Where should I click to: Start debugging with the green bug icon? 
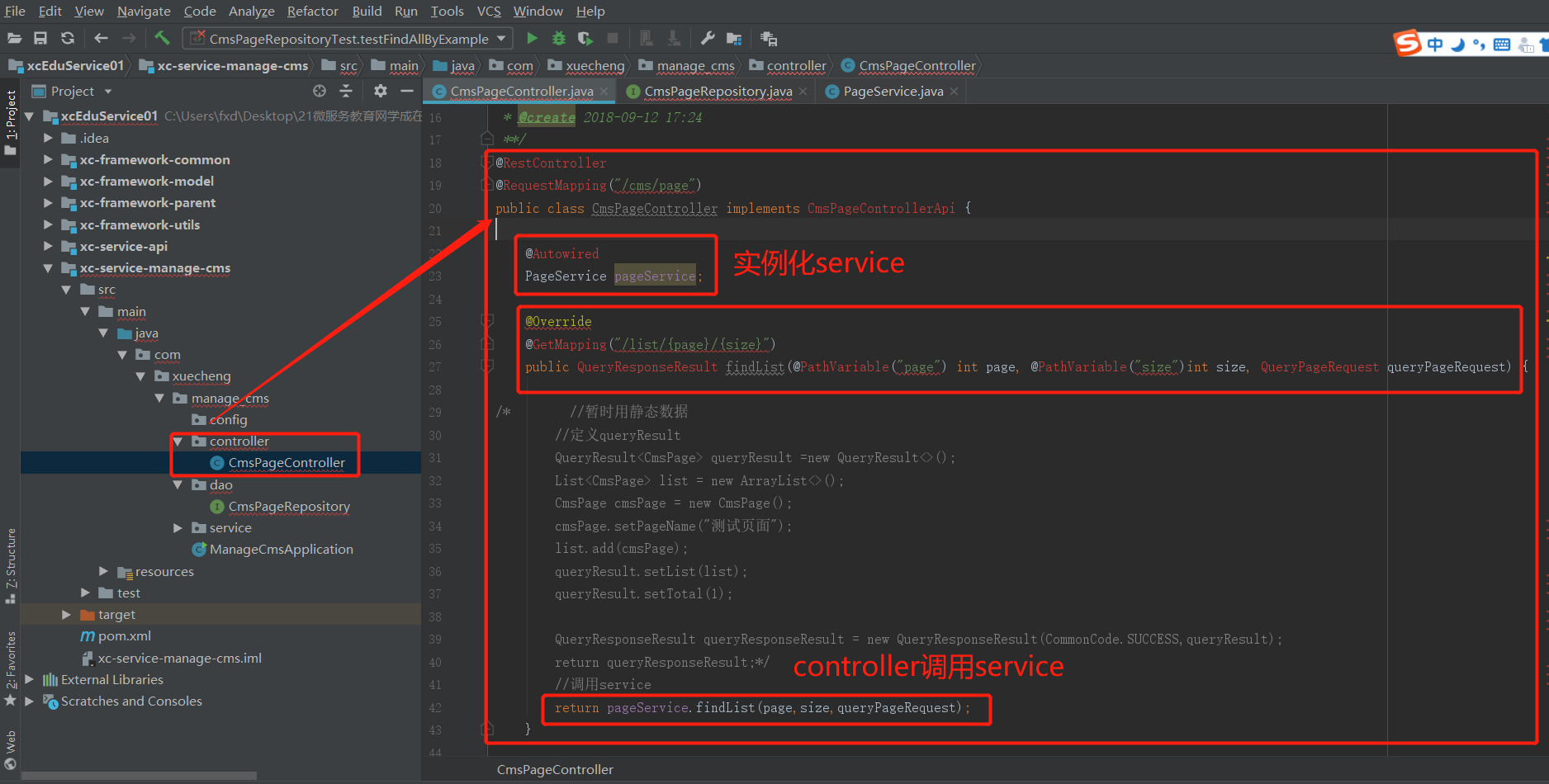(x=559, y=38)
